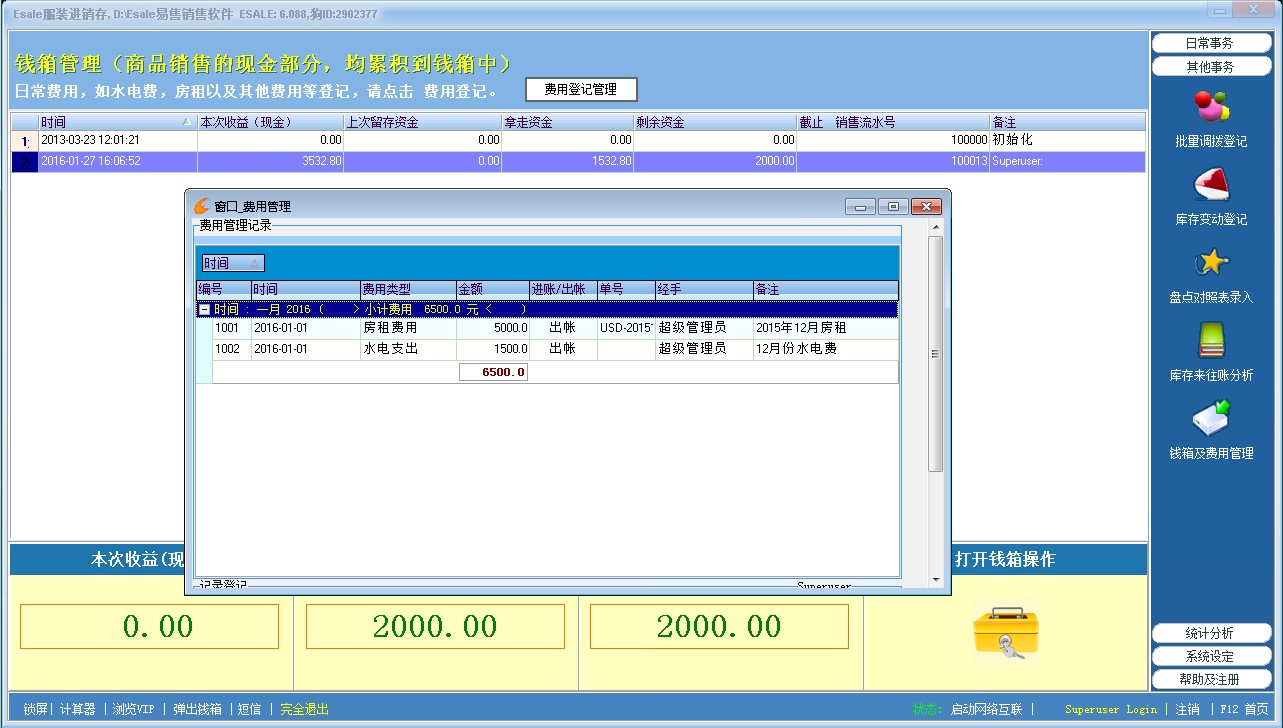This screenshot has height=728, width=1283.
Task: Sort by the 时间 grouping header
Action: [230, 263]
